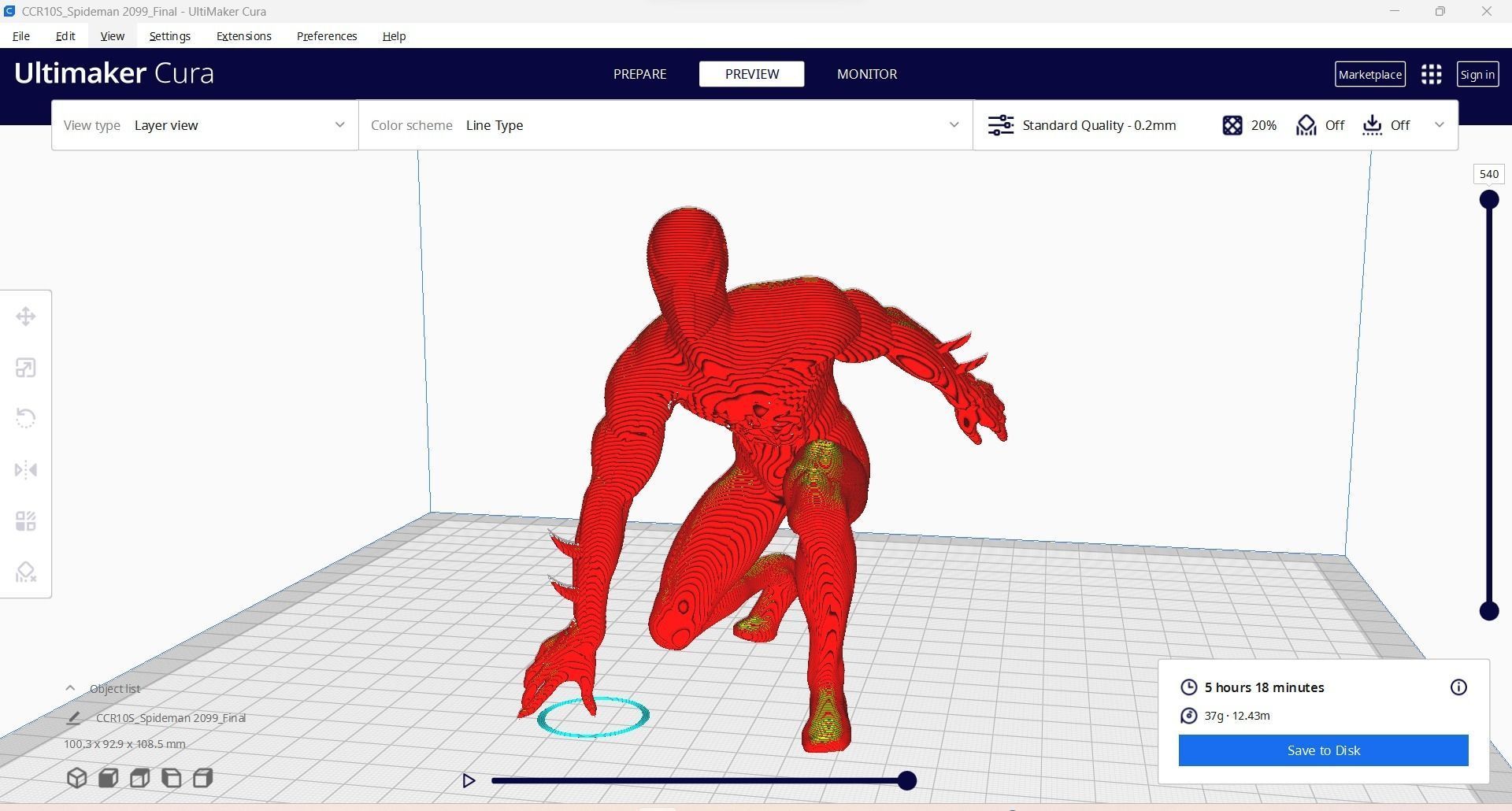This screenshot has height=811, width=1512.
Task: Click the adhesion Off icon
Action: pyautogui.click(x=1373, y=125)
